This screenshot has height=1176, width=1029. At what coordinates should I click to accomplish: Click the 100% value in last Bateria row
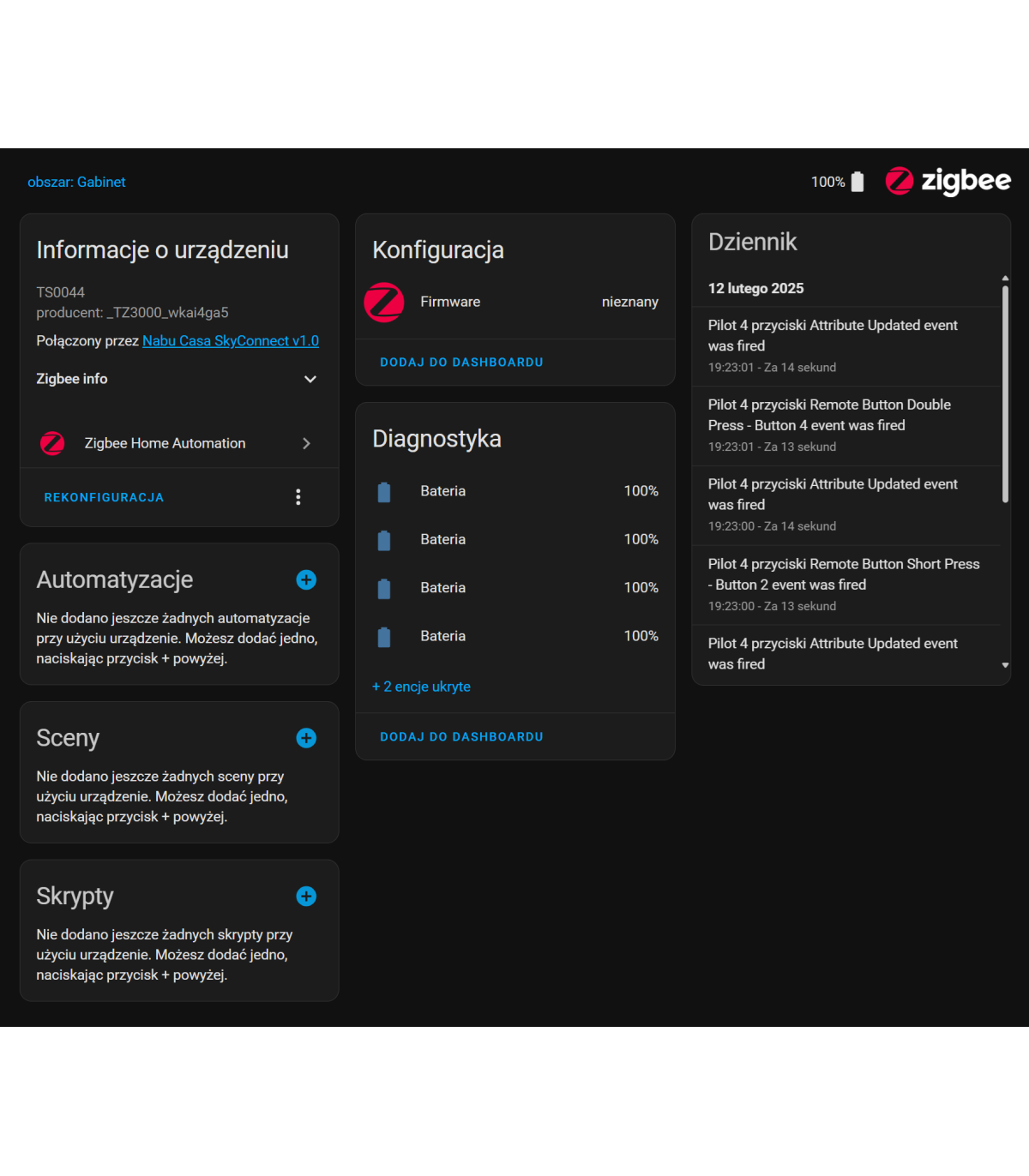click(641, 636)
